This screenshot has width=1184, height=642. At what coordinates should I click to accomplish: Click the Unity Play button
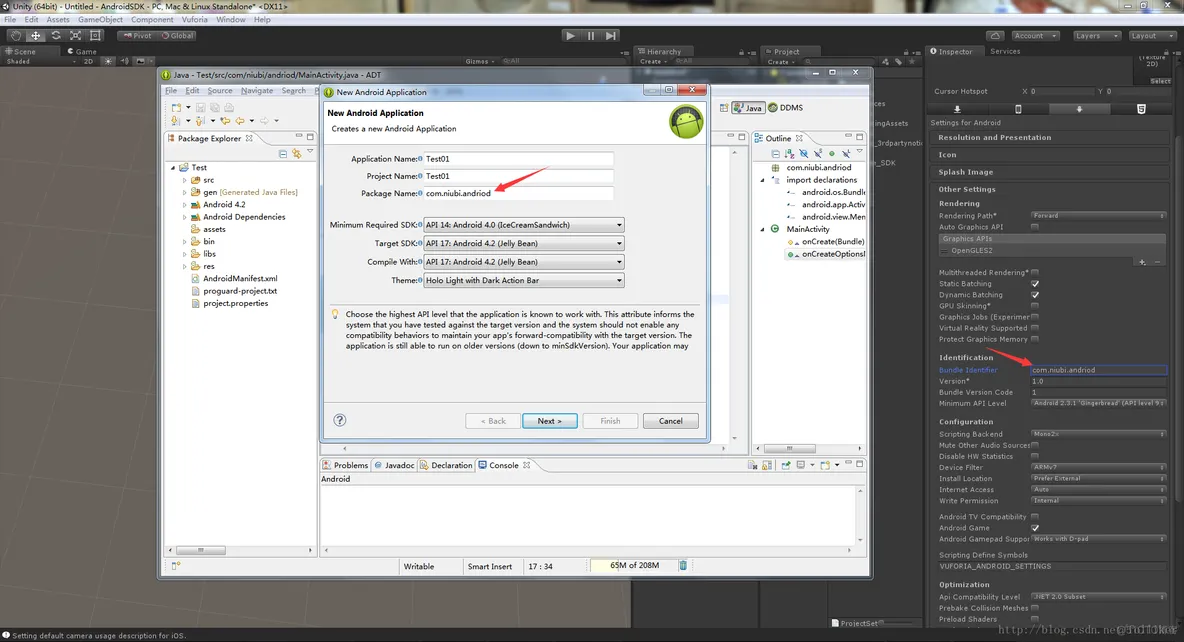tap(570, 35)
